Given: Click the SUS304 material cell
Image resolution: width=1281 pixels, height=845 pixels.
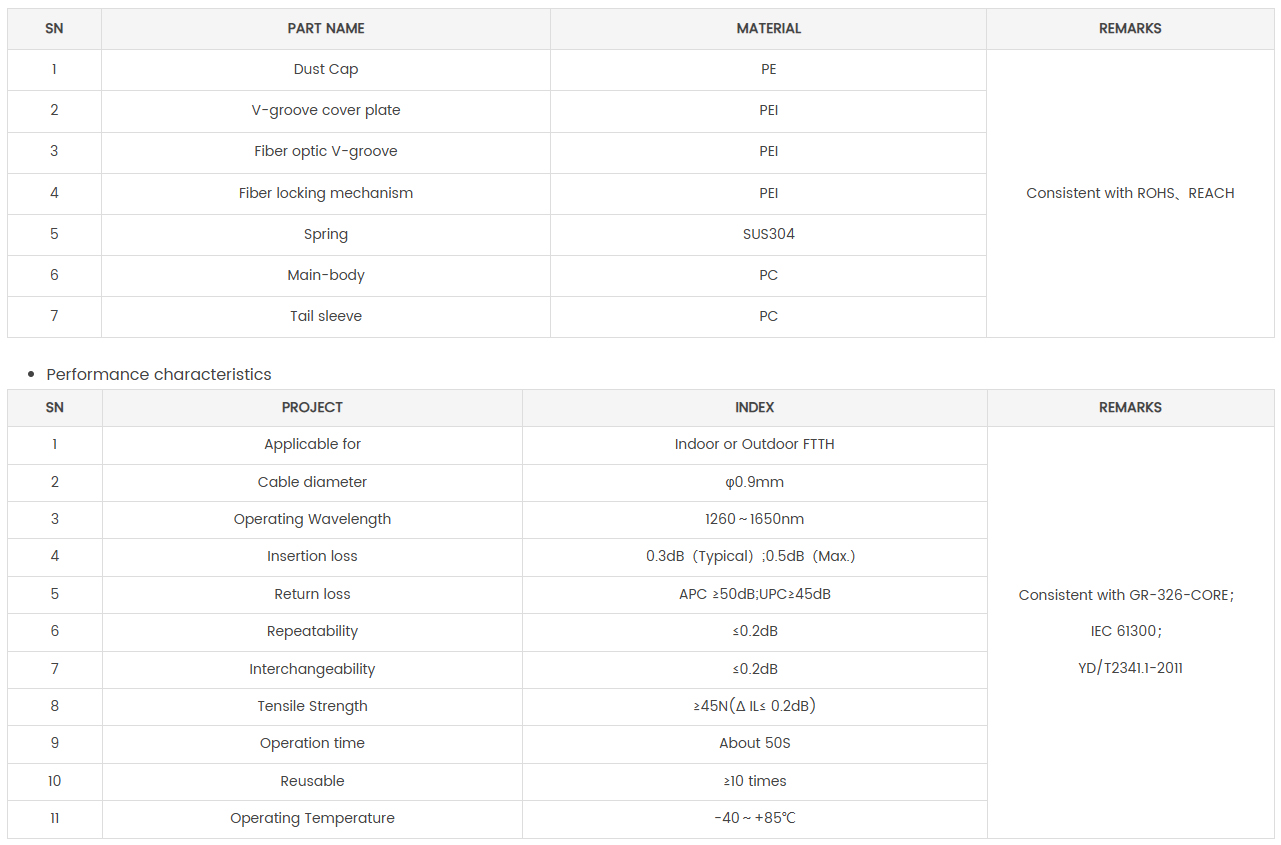Looking at the screenshot, I should (x=768, y=234).
